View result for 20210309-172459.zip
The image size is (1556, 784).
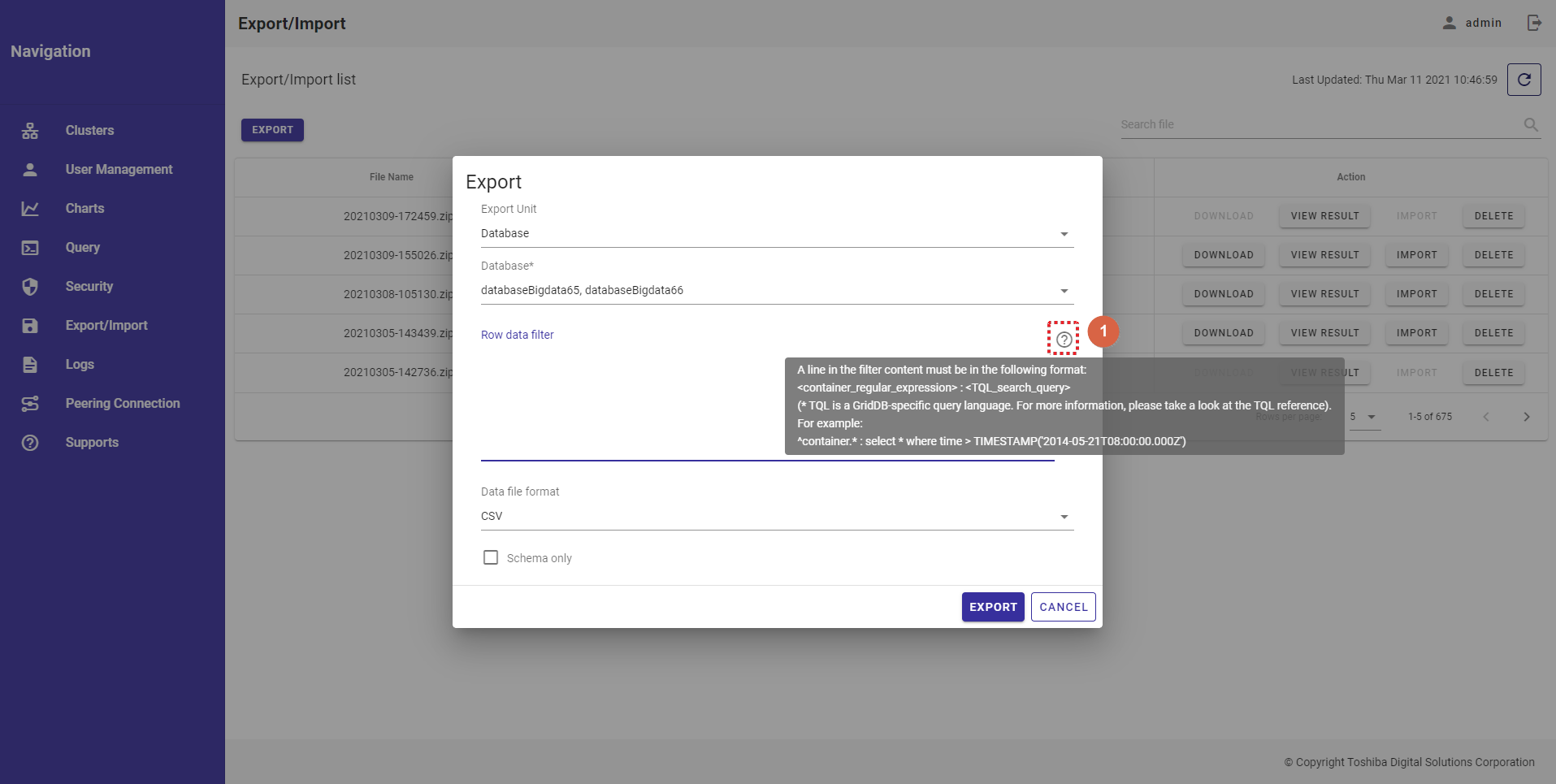coord(1324,216)
